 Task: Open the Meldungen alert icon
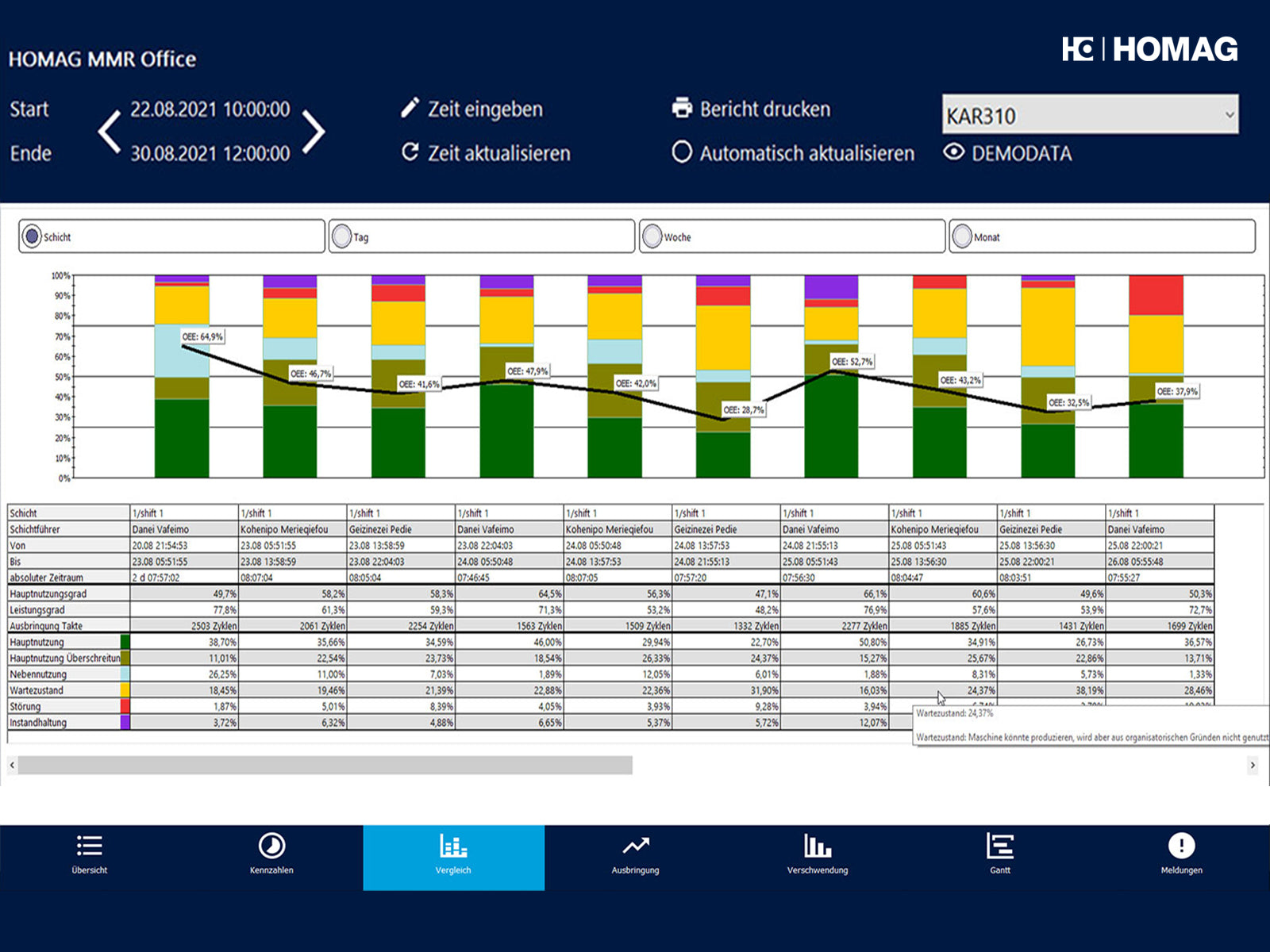pos(1181,846)
